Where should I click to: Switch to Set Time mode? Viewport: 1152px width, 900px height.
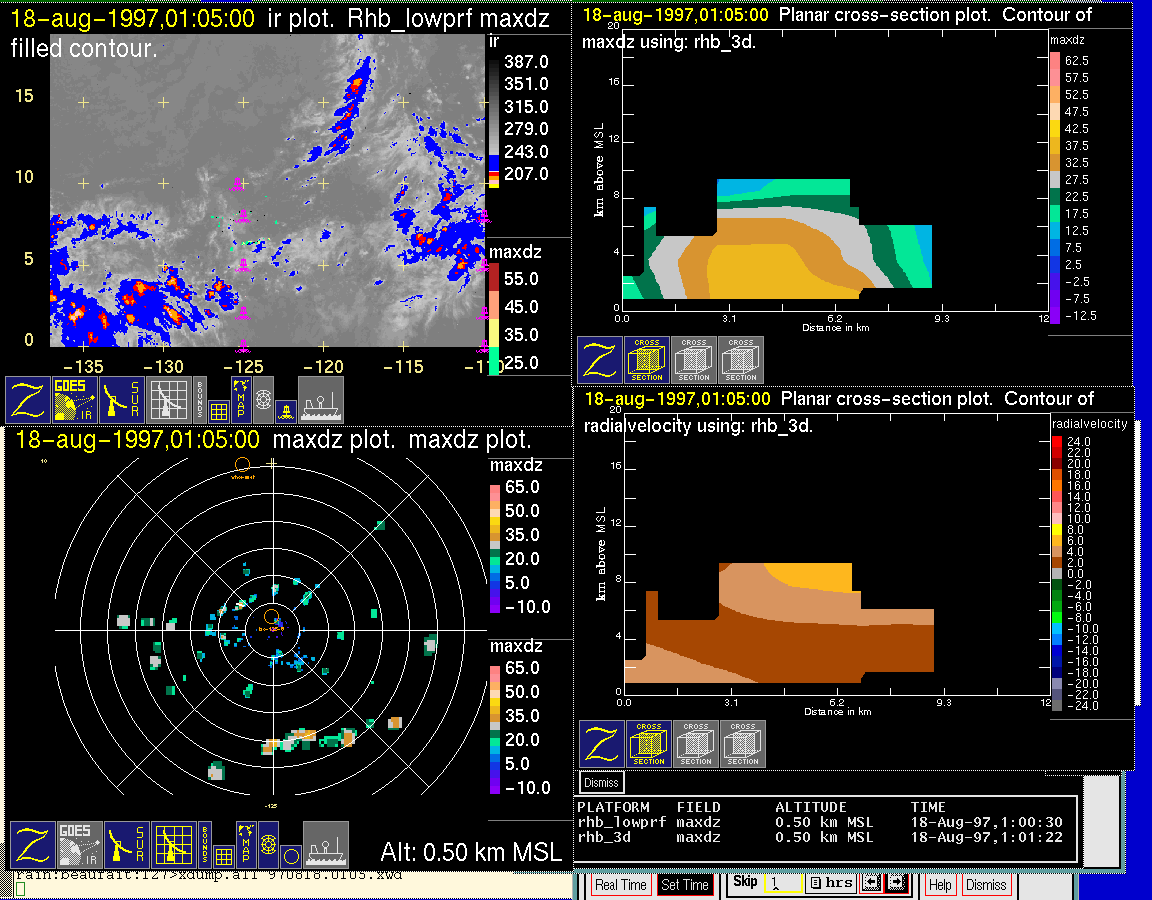685,885
